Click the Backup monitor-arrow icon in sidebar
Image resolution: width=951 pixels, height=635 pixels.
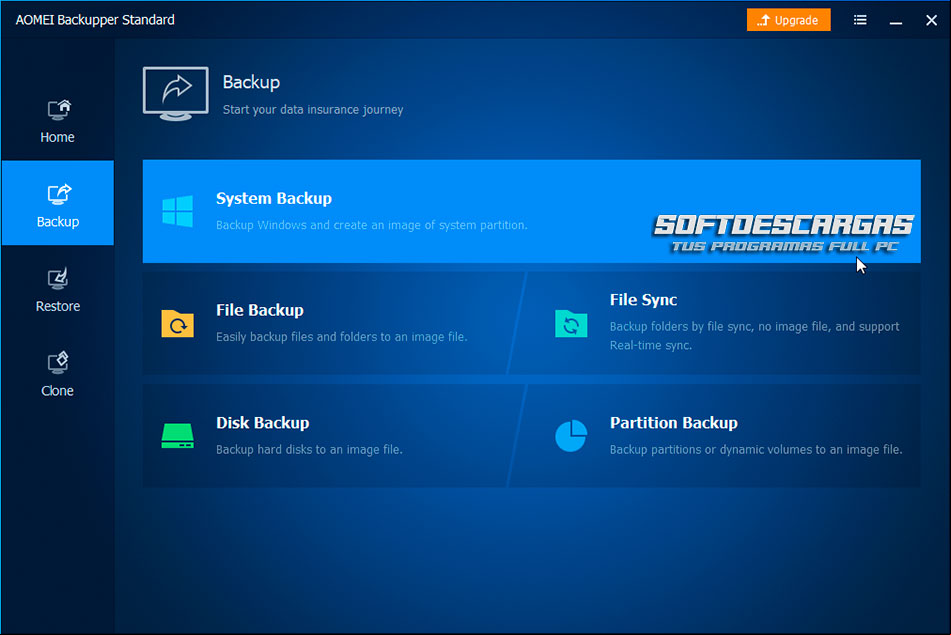coord(59,195)
